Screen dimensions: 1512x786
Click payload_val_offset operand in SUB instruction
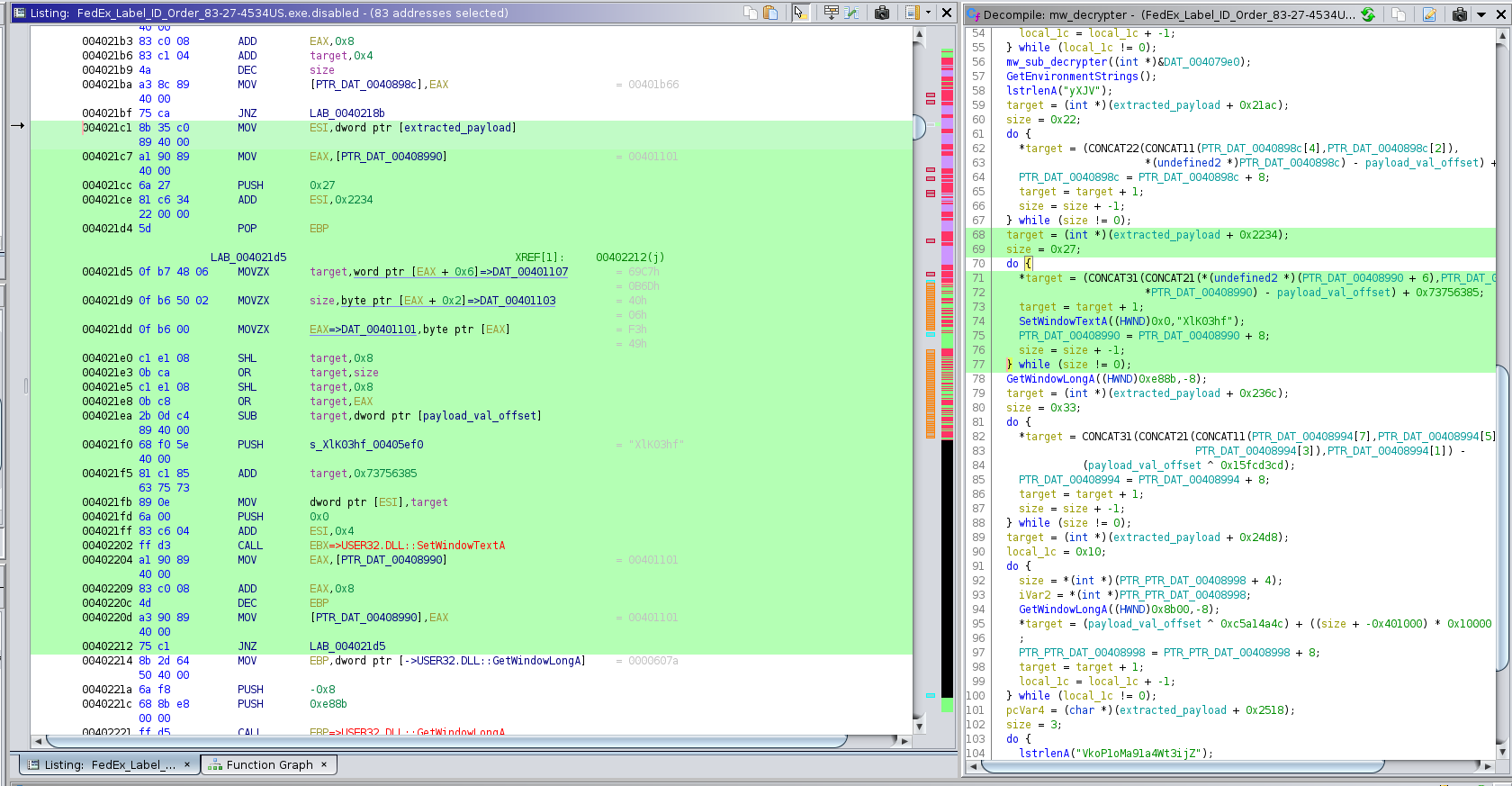click(x=480, y=416)
